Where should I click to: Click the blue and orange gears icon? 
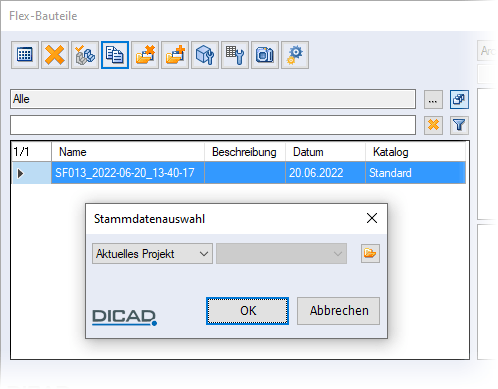(x=295, y=55)
